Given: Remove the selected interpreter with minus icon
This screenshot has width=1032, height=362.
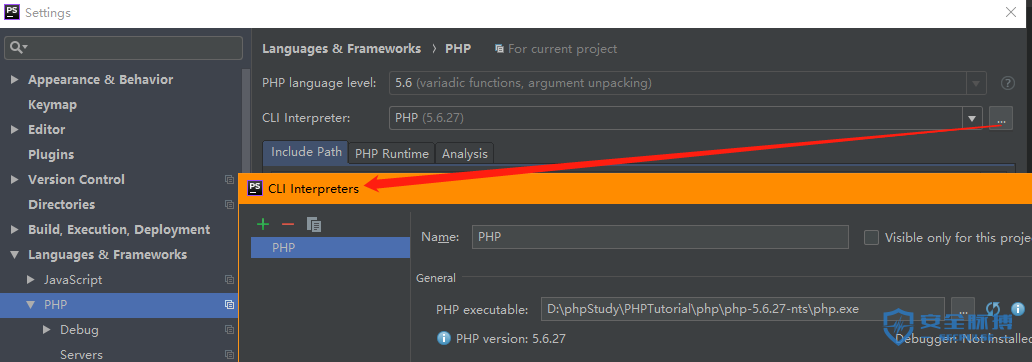Looking at the screenshot, I should point(288,224).
